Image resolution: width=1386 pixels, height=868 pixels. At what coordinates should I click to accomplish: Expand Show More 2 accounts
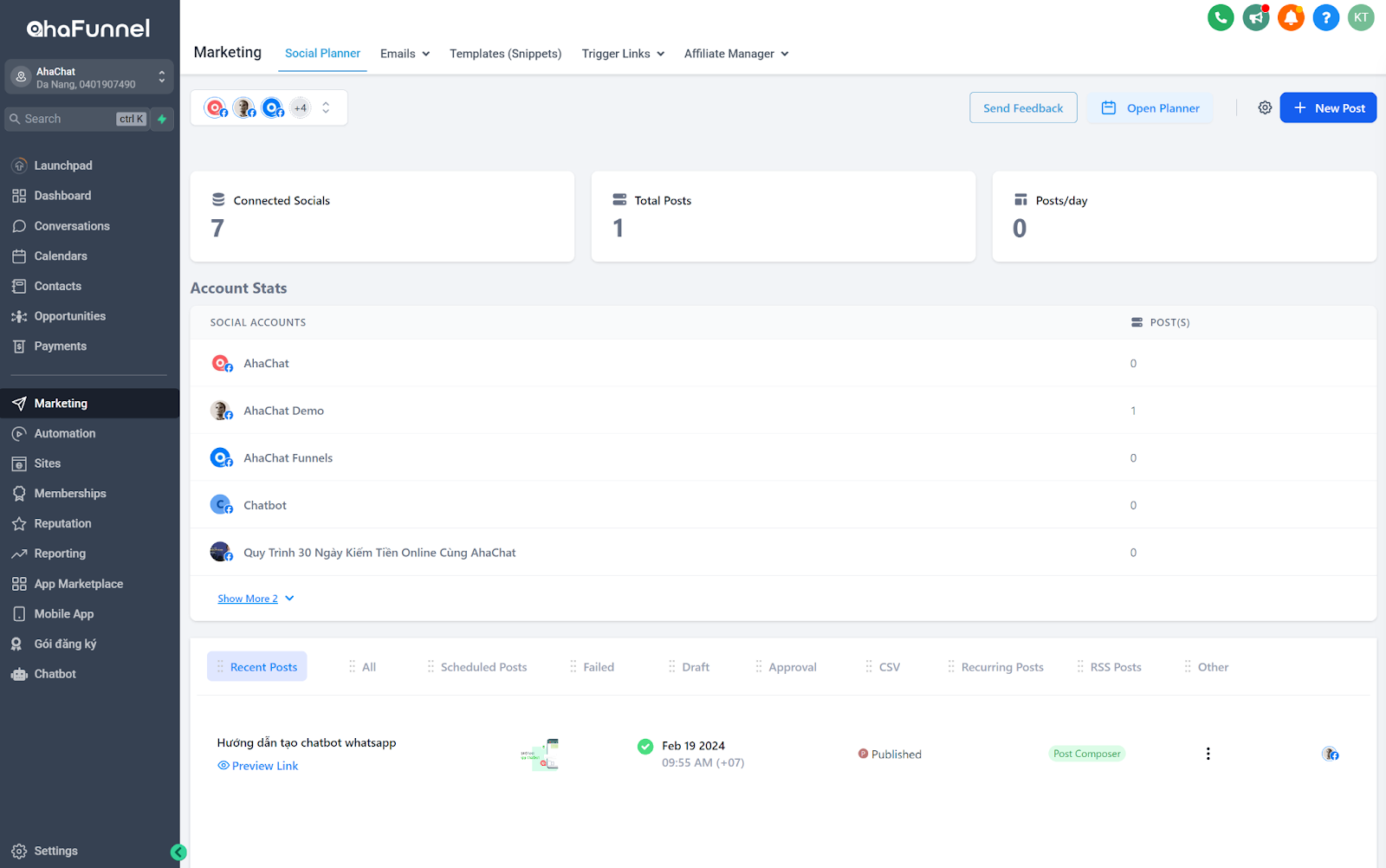pos(256,599)
